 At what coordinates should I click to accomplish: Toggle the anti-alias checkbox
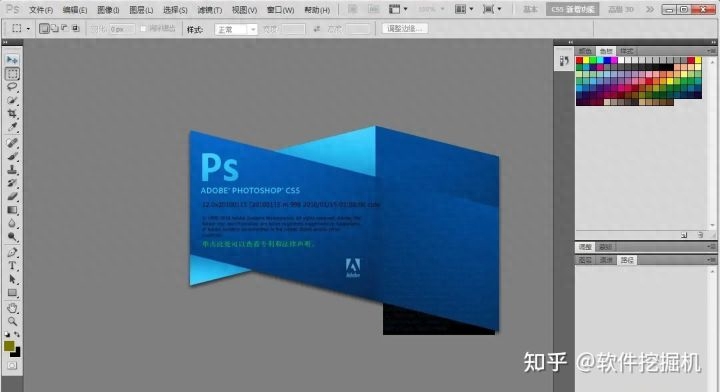pos(143,29)
